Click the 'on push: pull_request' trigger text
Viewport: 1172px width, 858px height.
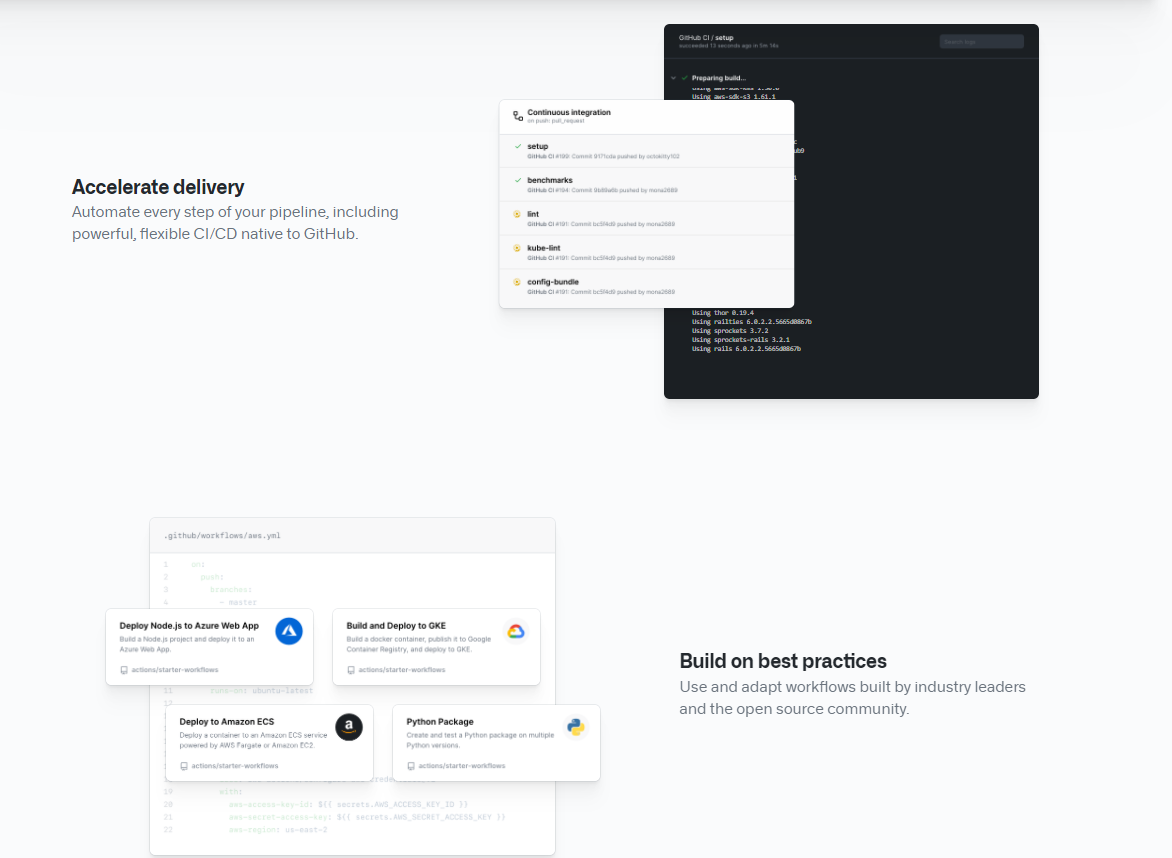556,121
